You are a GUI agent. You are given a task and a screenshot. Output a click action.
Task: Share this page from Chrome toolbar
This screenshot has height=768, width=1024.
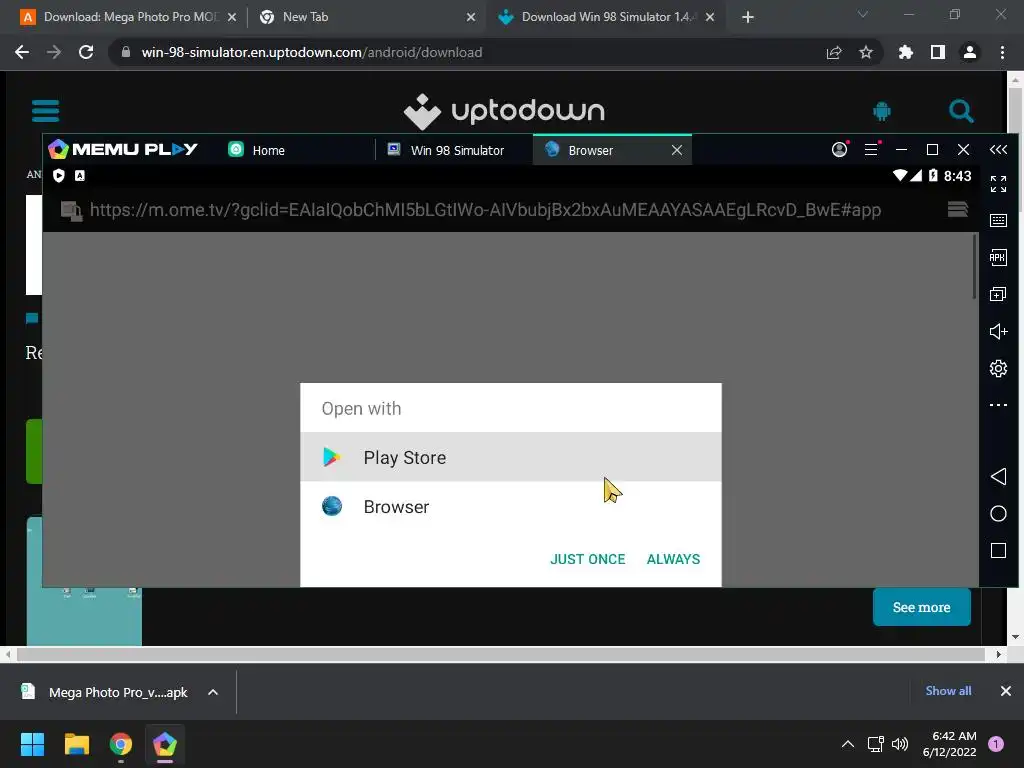click(x=834, y=52)
